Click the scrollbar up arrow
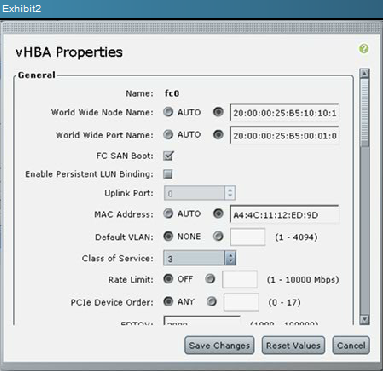Screen dimensions: 383x371 (364, 73)
